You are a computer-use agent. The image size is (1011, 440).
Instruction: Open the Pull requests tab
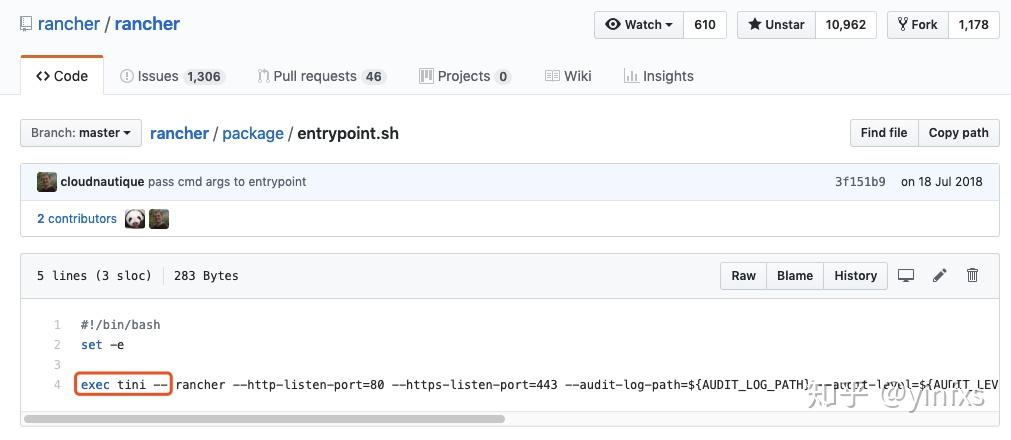tap(314, 76)
